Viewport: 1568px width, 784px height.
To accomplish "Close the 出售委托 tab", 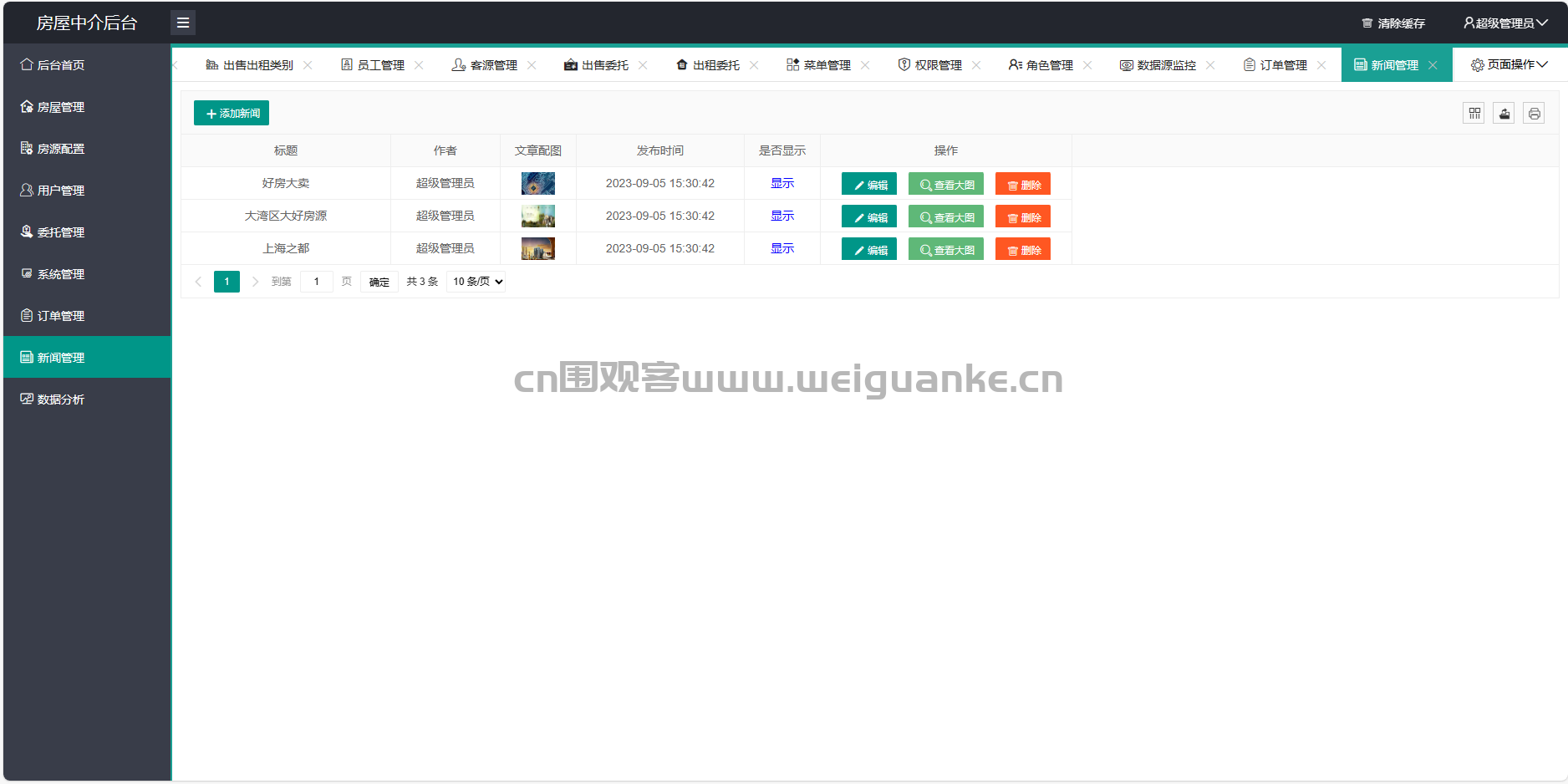I will [x=643, y=65].
